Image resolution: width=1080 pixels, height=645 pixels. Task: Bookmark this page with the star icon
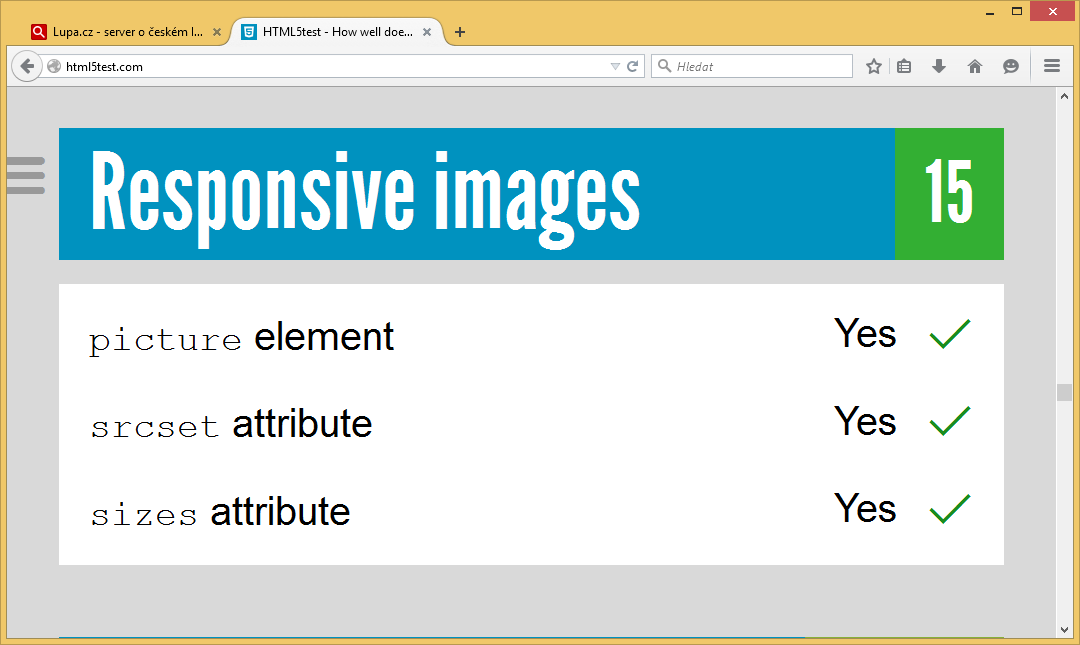point(873,66)
